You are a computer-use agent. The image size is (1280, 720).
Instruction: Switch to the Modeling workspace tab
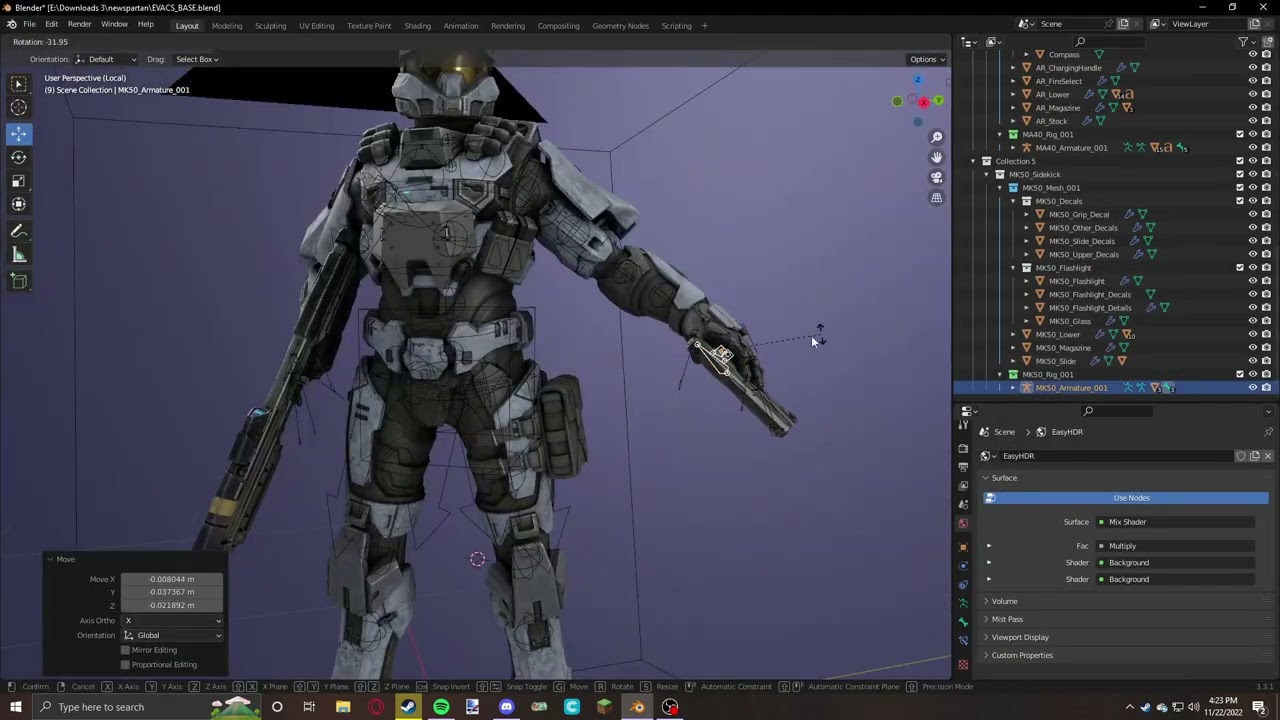click(x=227, y=26)
